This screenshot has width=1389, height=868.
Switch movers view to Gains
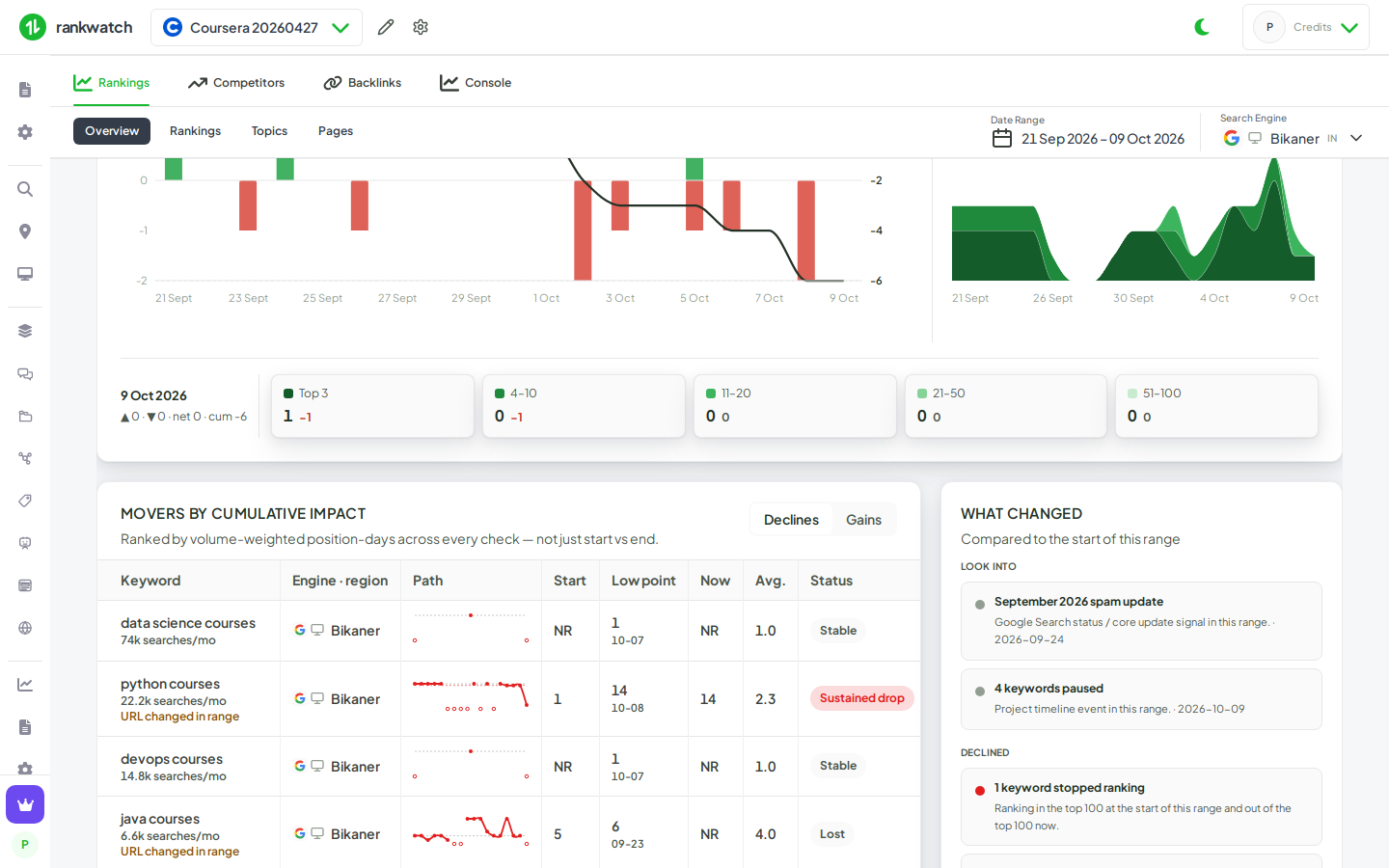point(863,520)
